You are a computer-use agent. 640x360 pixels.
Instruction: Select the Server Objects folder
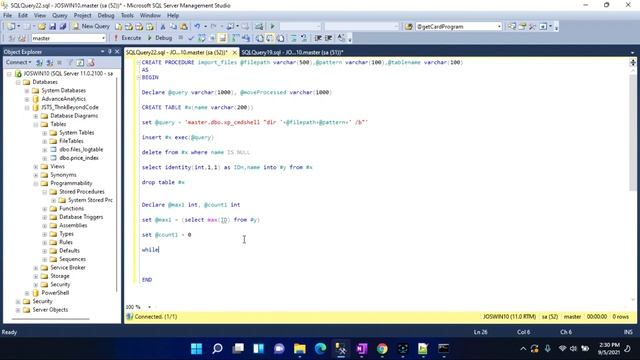[x=50, y=310]
